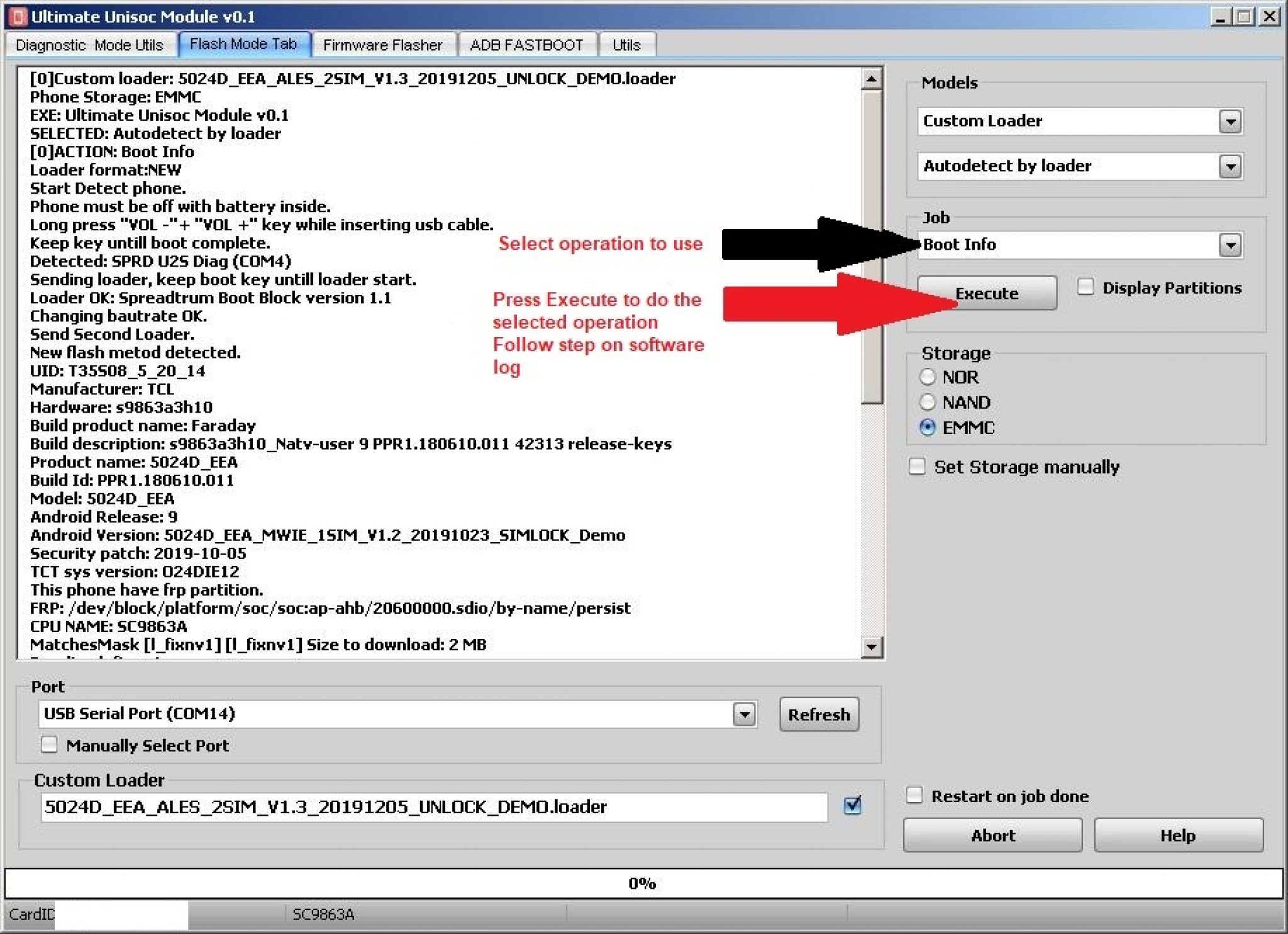Open the Autodetect by loader dropdown

point(1230,166)
